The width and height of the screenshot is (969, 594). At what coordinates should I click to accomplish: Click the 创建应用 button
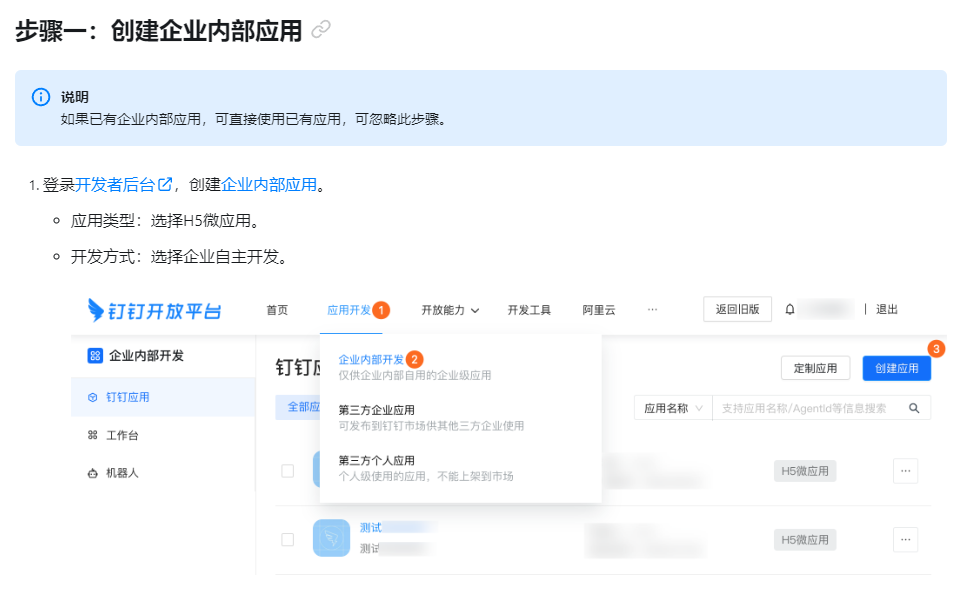tap(897, 368)
